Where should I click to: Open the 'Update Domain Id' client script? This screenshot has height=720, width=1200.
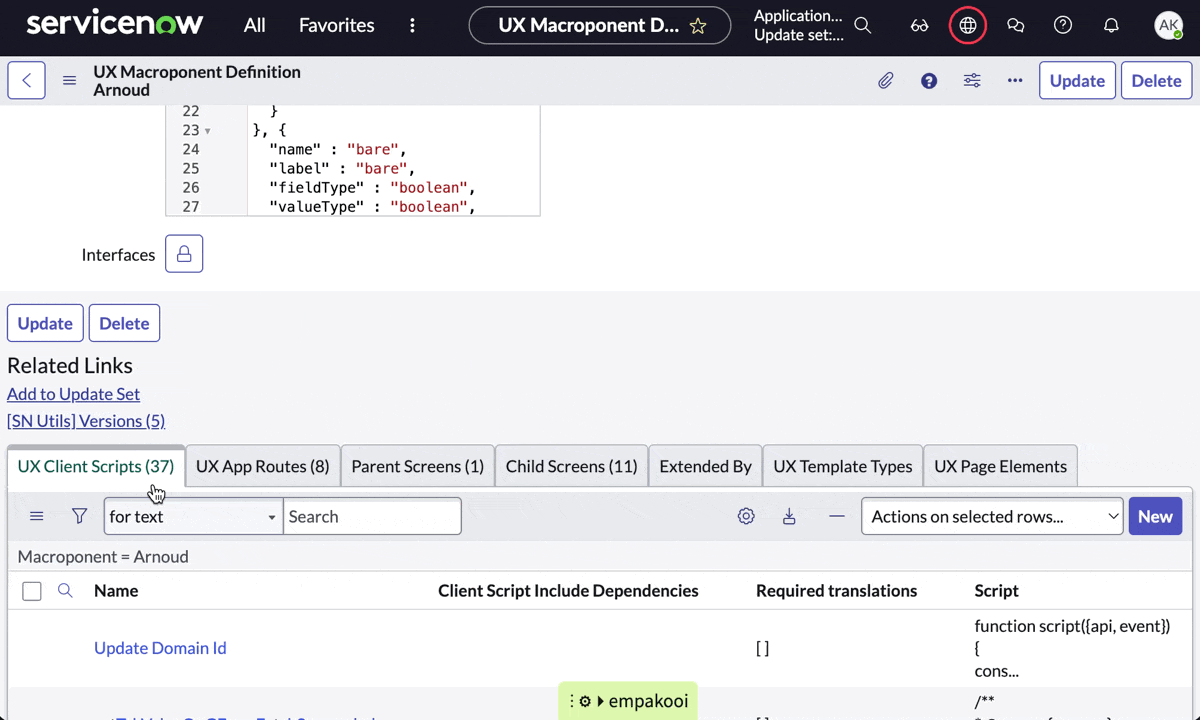point(160,647)
